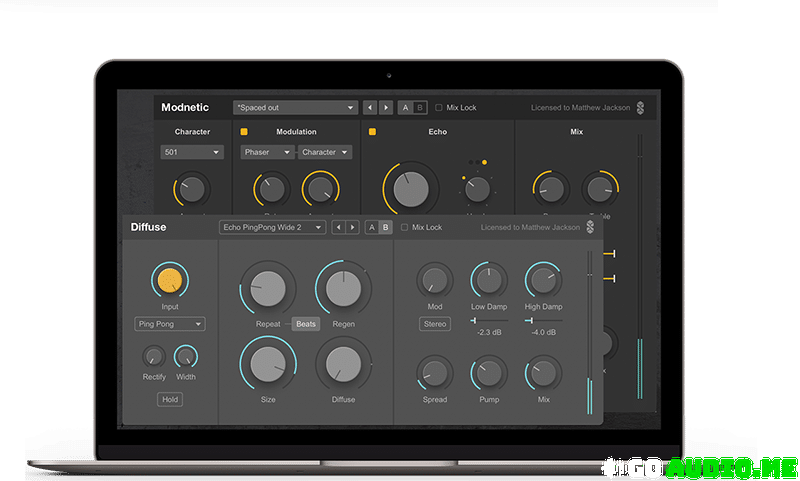Click the Diffuse logo icon beside Licensed text
Viewport: 800px width, 481px height.
(x=590, y=227)
